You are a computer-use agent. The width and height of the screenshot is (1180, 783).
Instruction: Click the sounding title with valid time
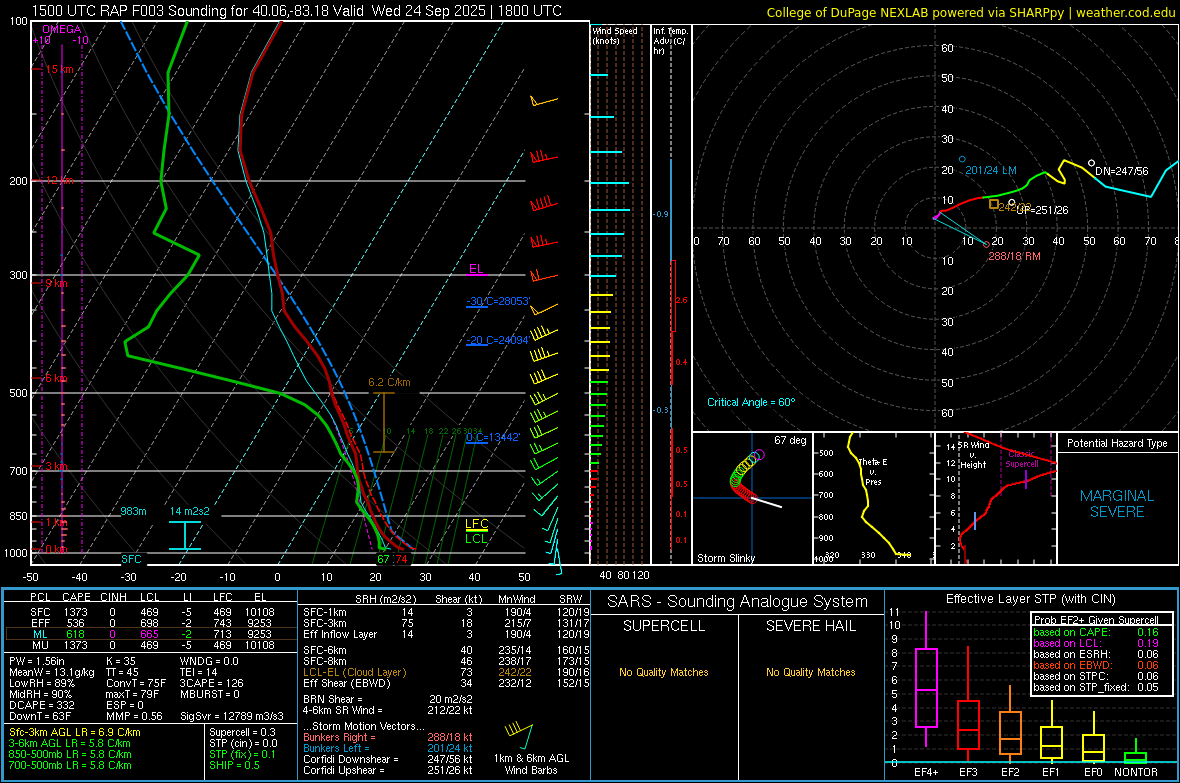297,11
